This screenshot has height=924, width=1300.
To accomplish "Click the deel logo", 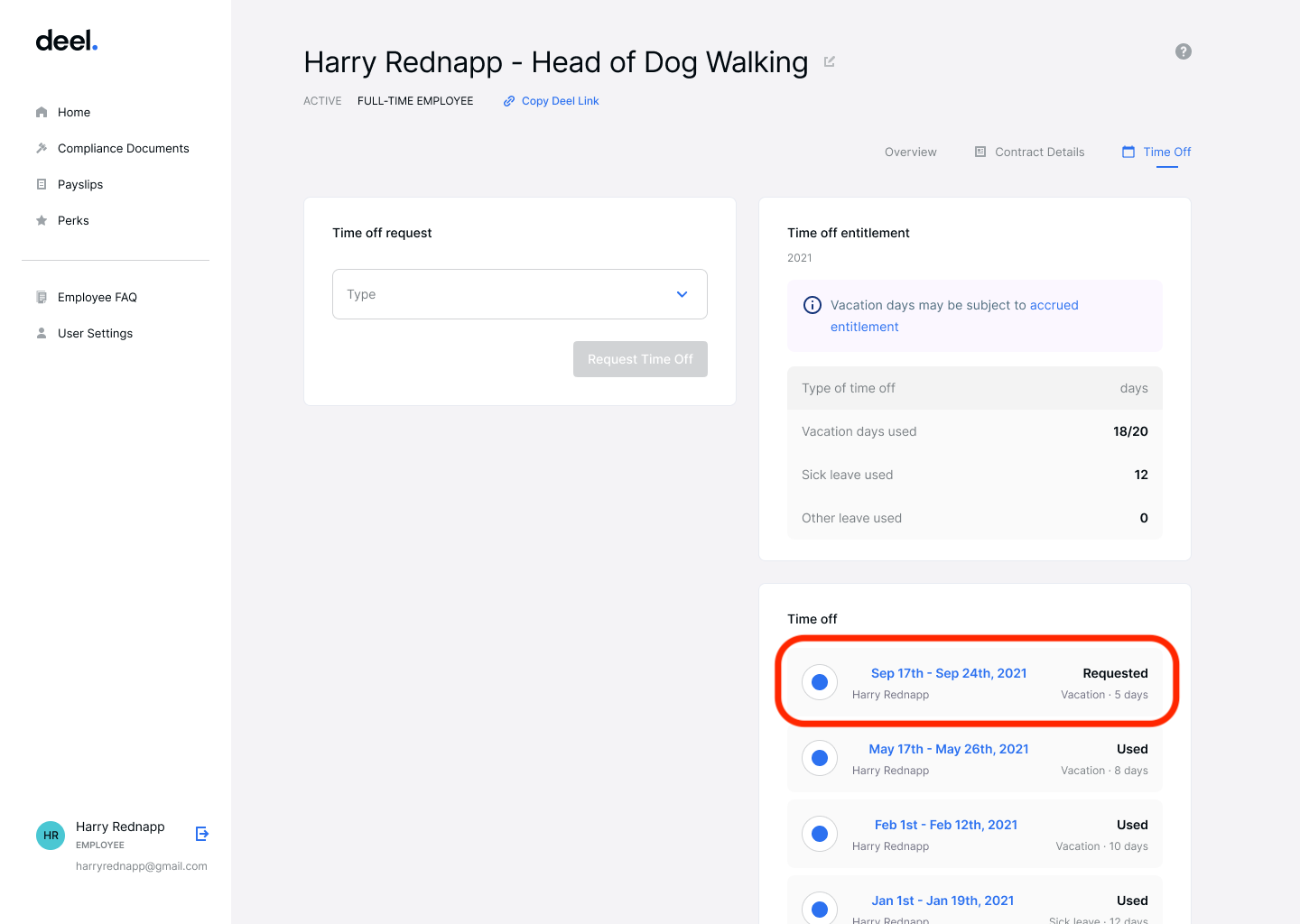I will tap(66, 40).
